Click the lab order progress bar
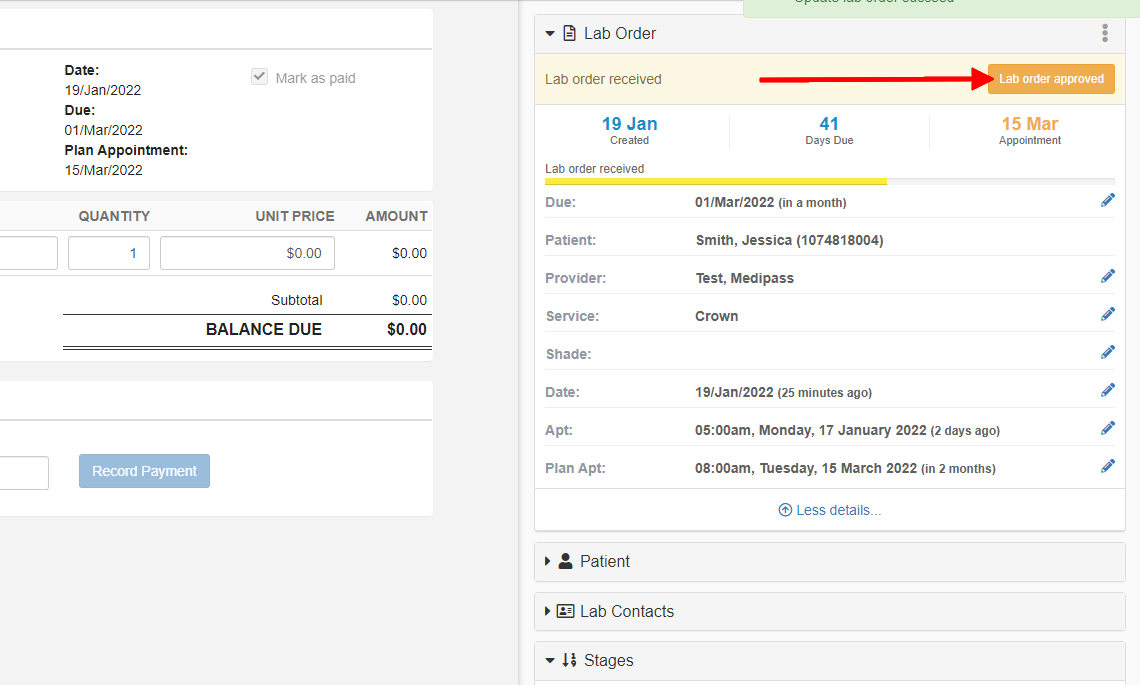1140x685 pixels. tap(829, 182)
